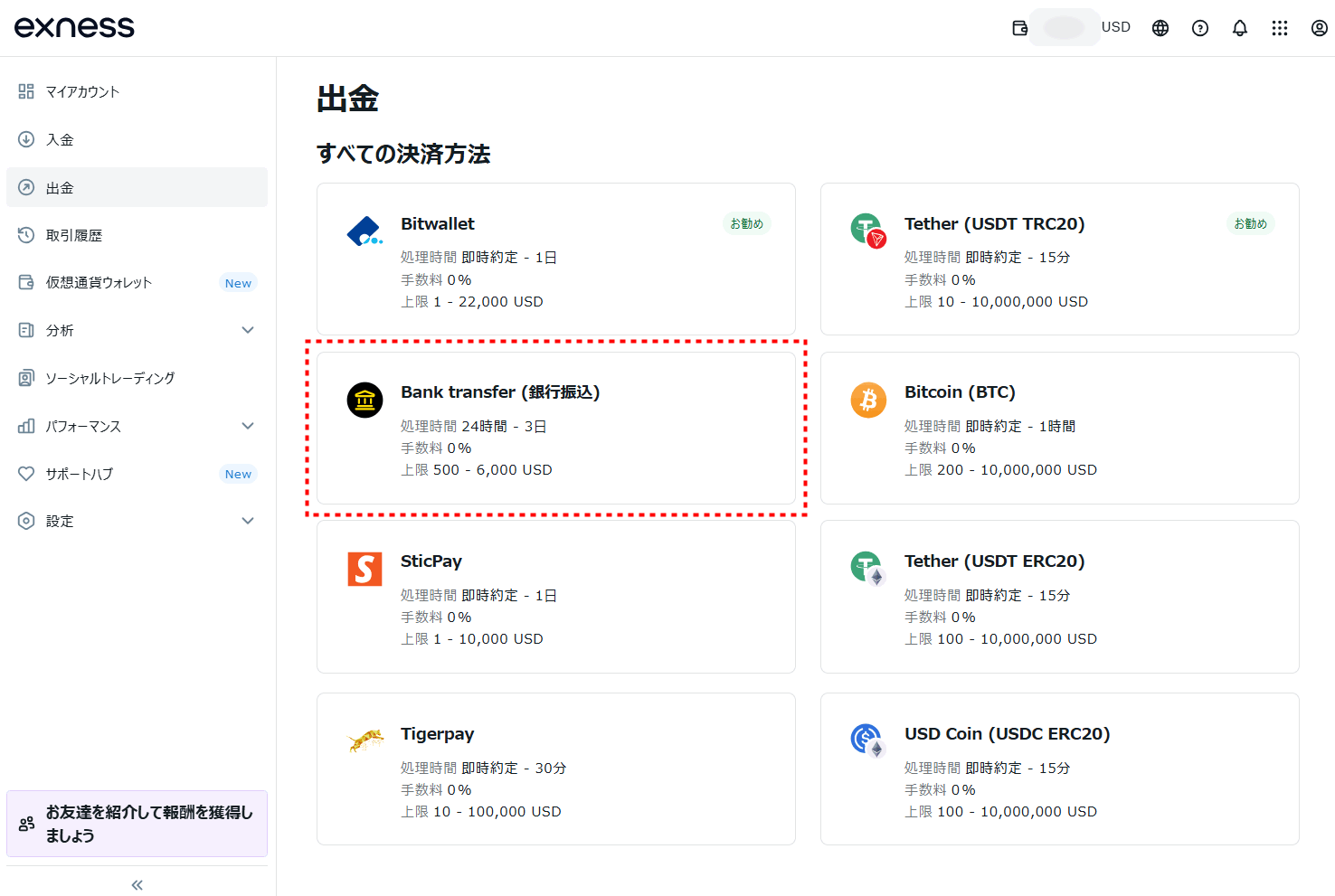This screenshot has width=1335, height=896.
Task: Open the apps grid icon
Action: tap(1280, 28)
